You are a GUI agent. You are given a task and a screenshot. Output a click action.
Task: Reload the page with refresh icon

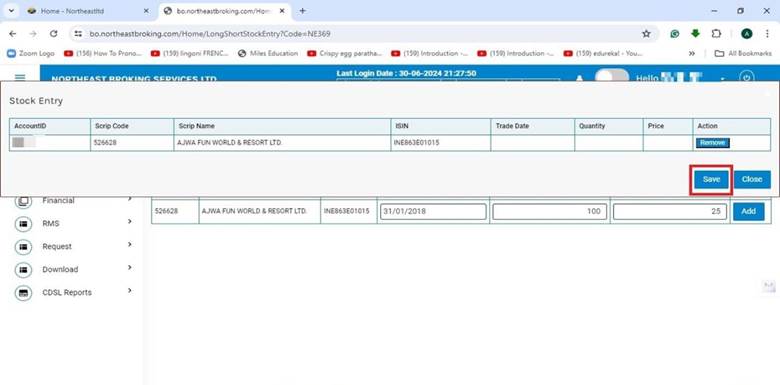(53, 34)
